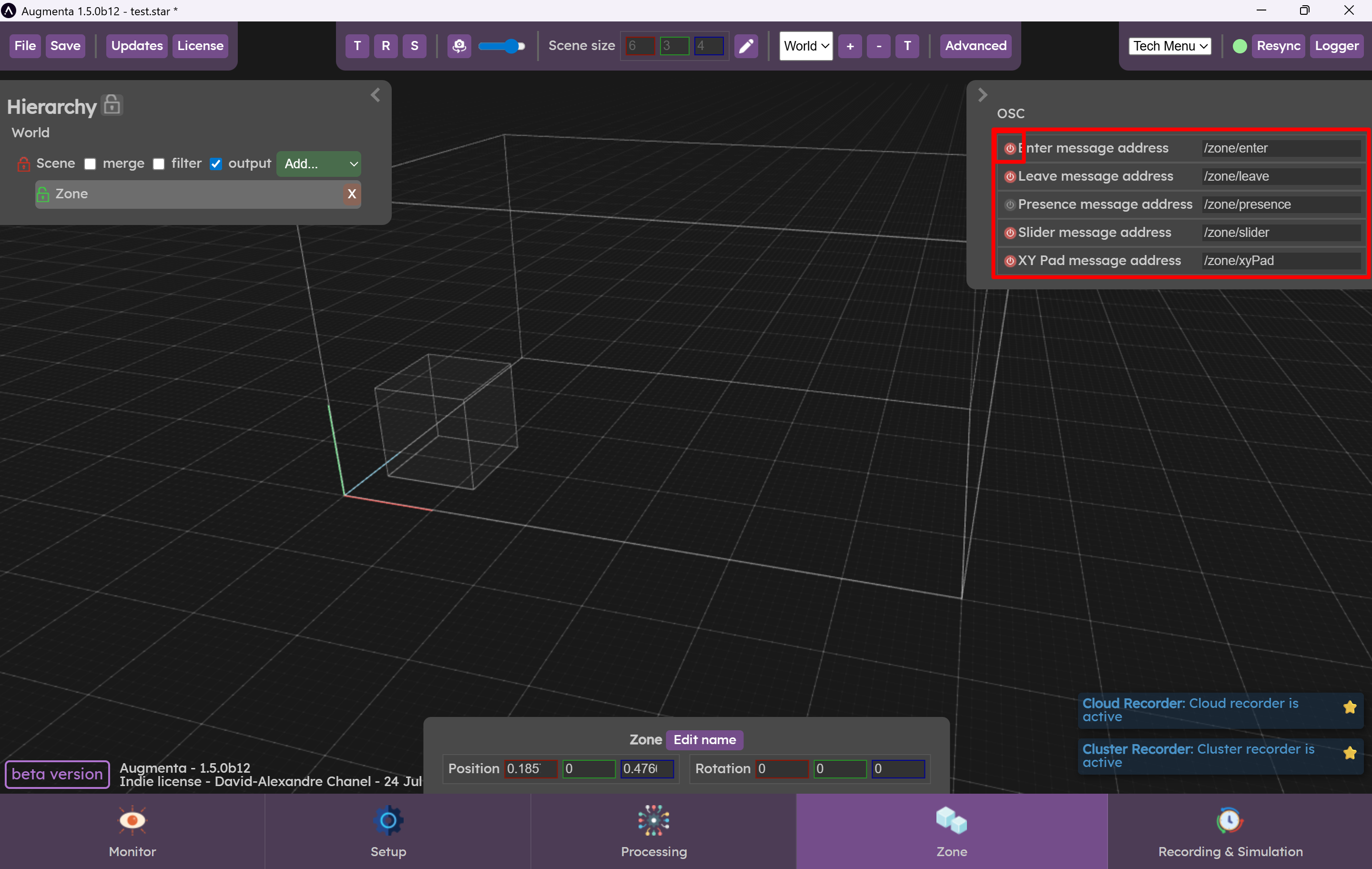Screen dimensions: 1372x869
Task: Click the Resync button
Action: pos(1278,46)
